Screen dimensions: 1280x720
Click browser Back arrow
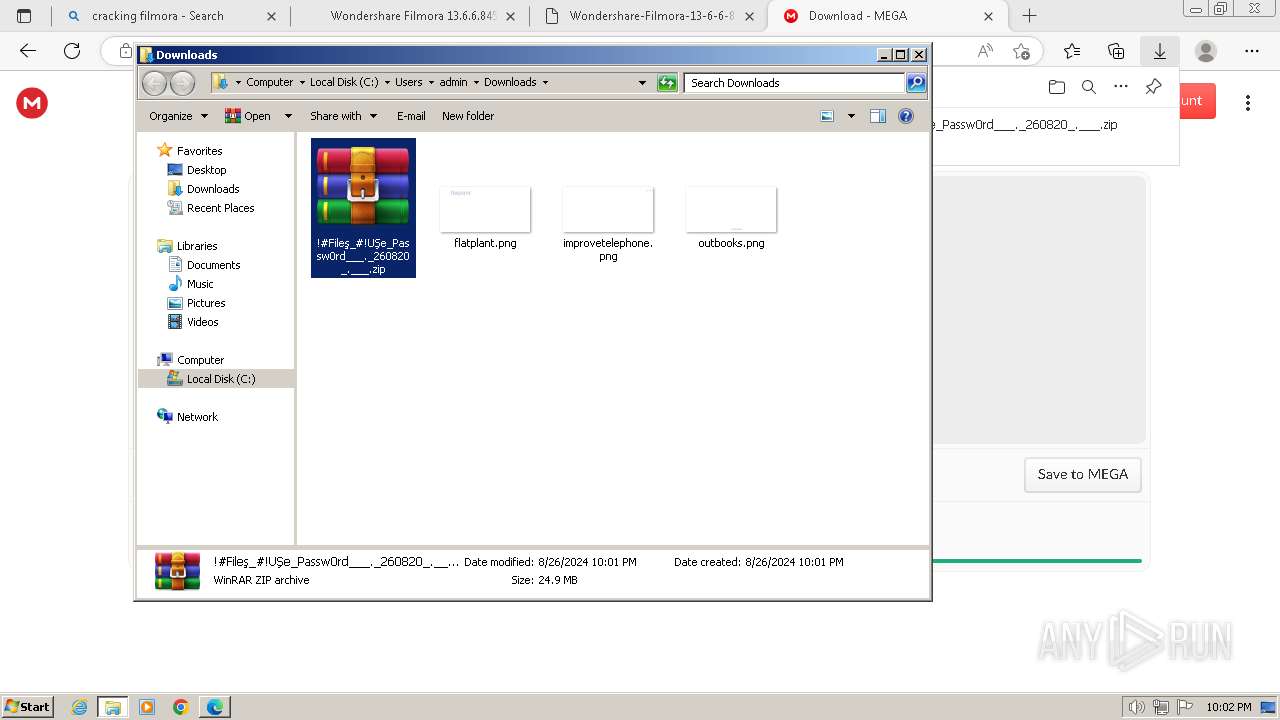click(x=28, y=51)
